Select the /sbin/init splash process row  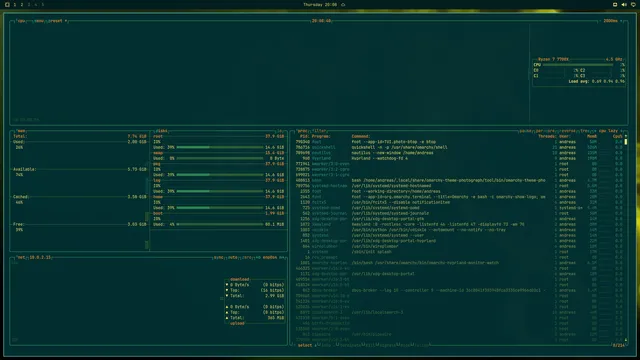click(x=459, y=252)
